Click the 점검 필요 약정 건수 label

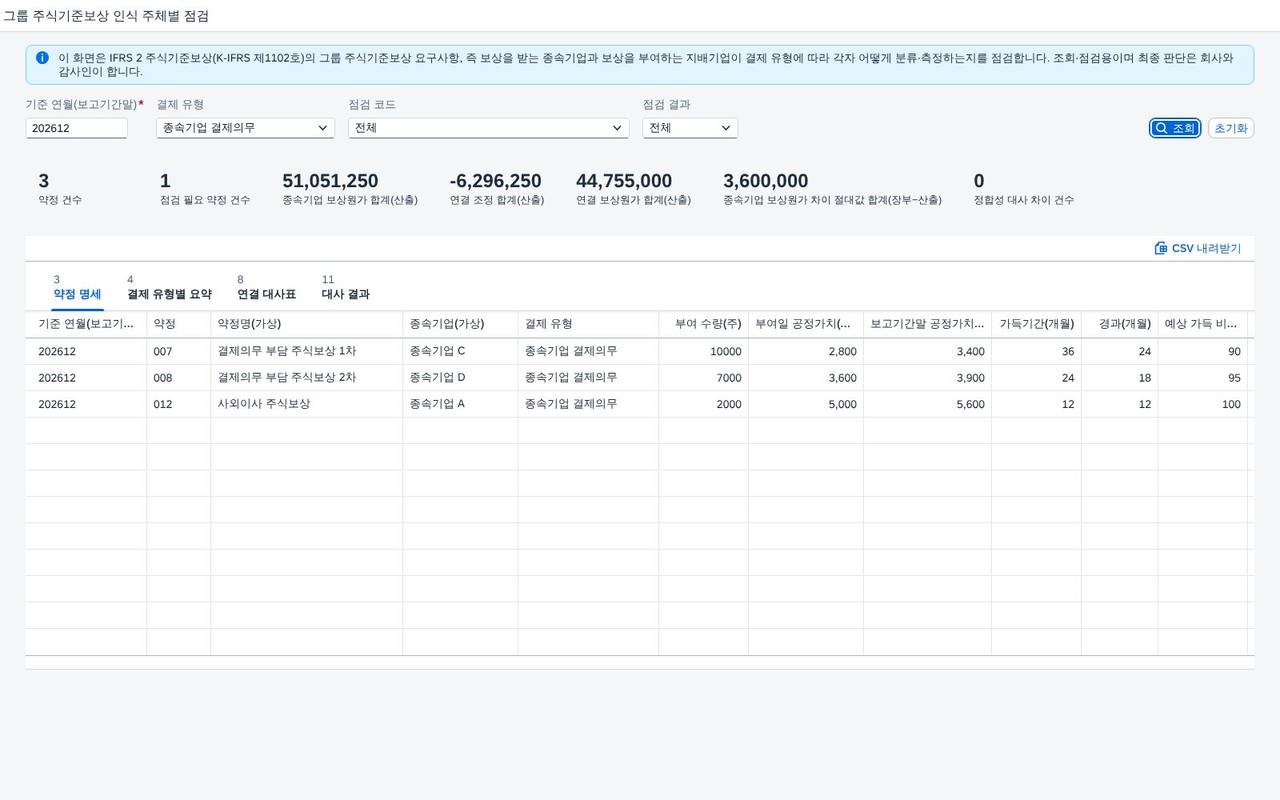click(x=205, y=200)
